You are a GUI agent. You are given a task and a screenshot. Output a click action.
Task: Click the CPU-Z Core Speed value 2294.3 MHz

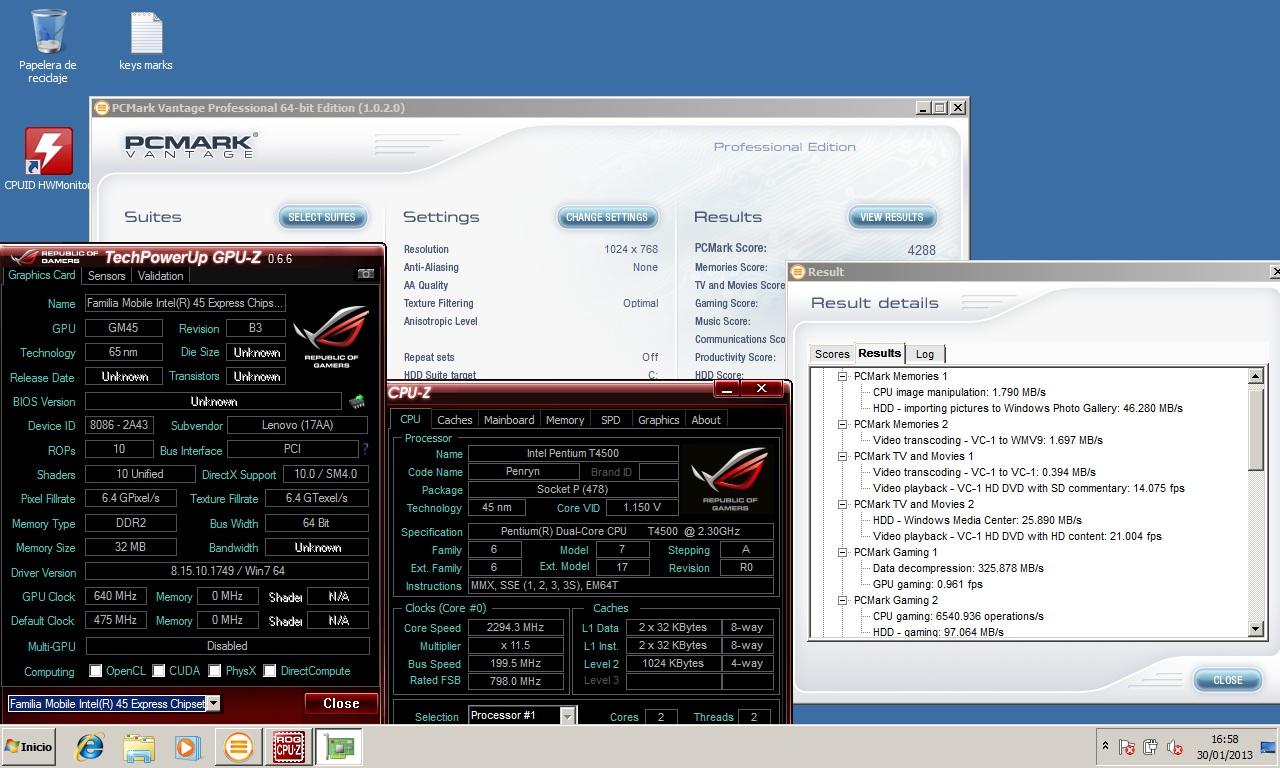[x=516, y=628]
